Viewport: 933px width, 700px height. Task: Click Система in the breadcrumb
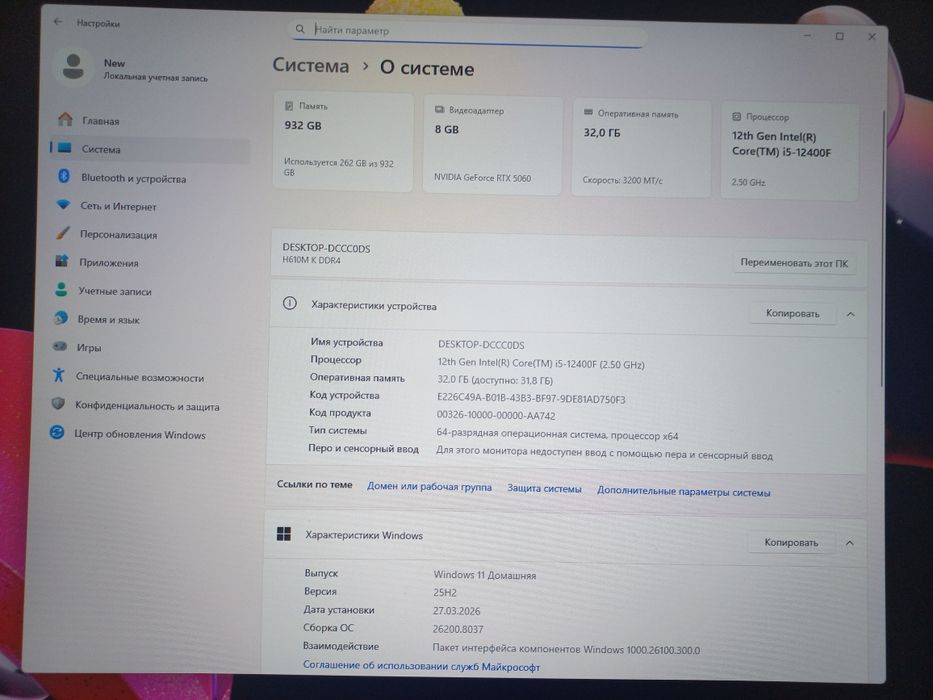[x=311, y=65]
